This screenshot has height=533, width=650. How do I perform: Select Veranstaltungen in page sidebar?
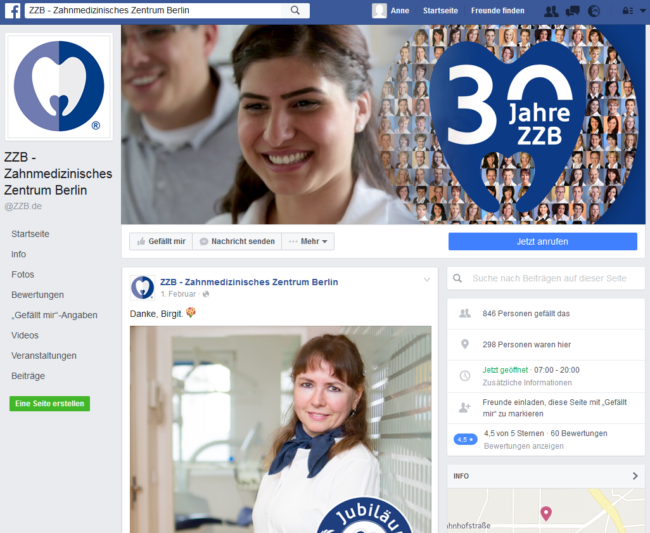(44, 356)
